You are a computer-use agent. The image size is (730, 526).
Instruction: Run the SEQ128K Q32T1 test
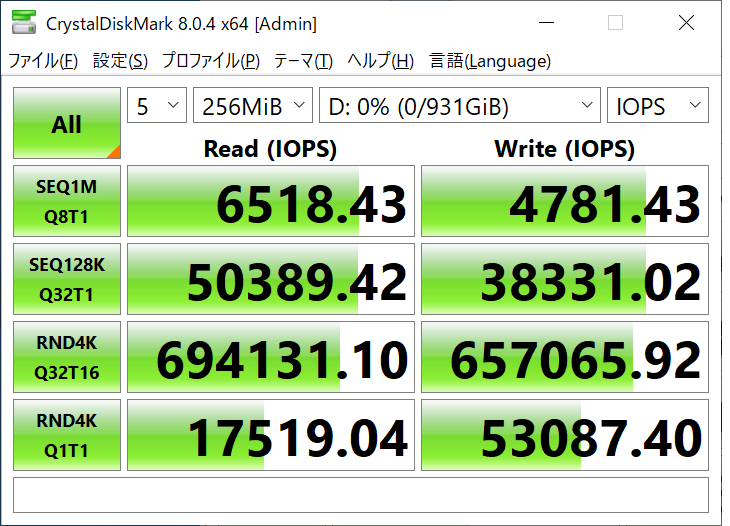[67, 279]
